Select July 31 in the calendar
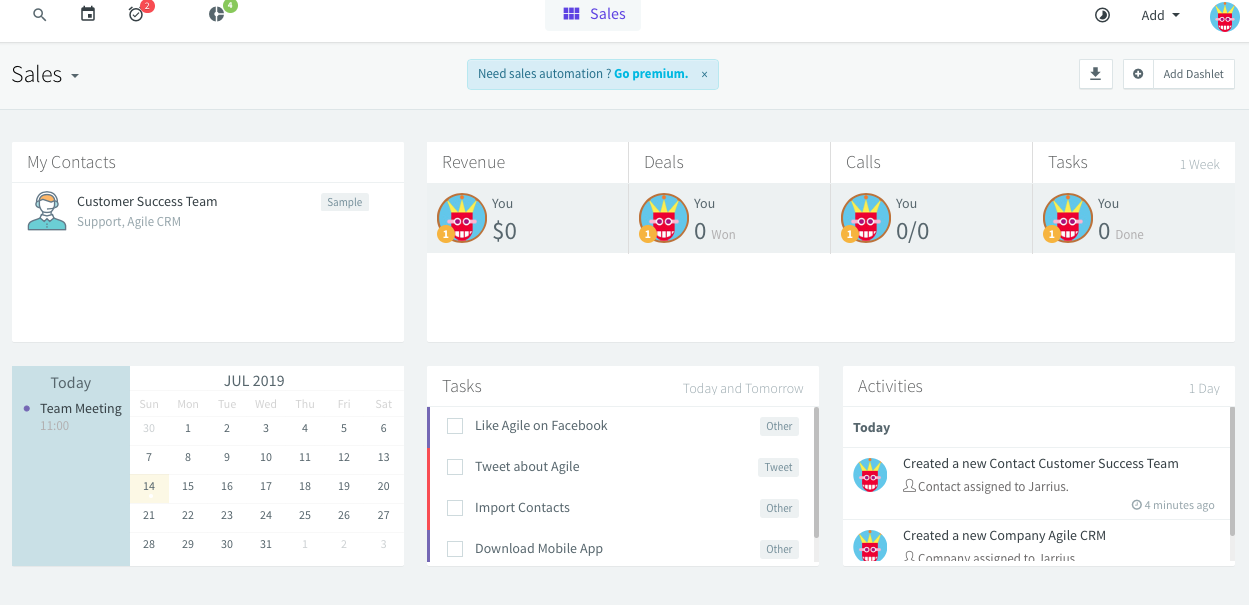The image size is (1249, 605). pyautogui.click(x=266, y=544)
